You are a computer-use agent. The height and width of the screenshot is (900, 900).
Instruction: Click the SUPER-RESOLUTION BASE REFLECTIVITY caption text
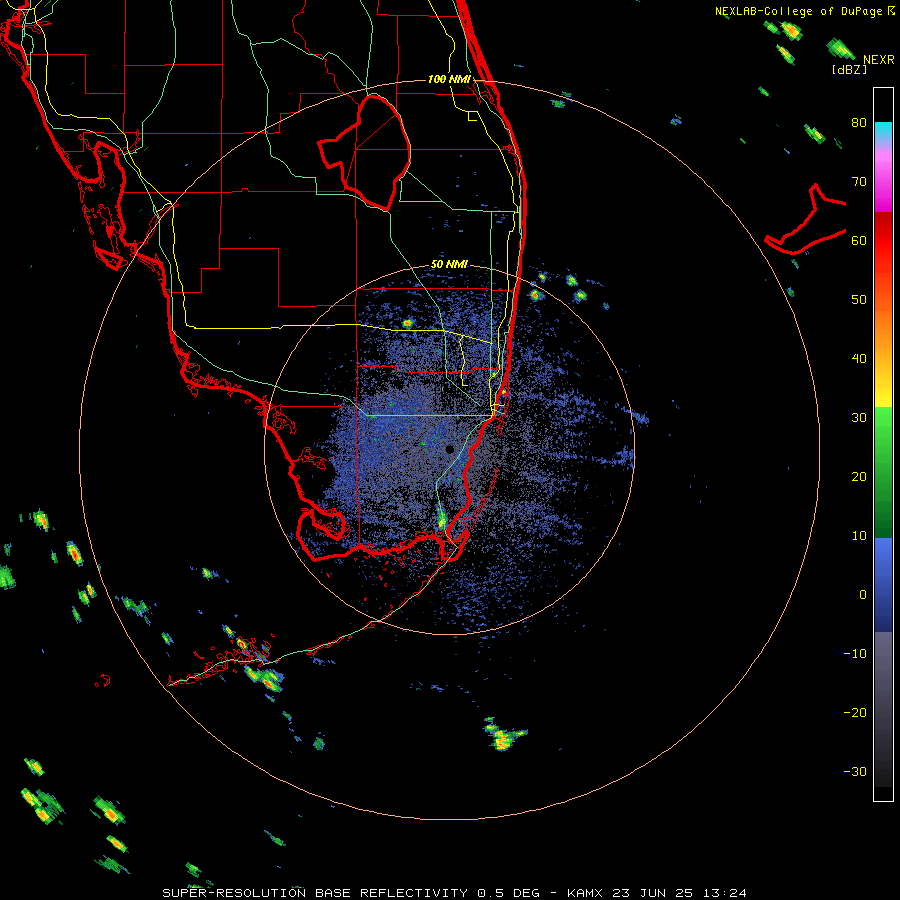tap(315, 893)
